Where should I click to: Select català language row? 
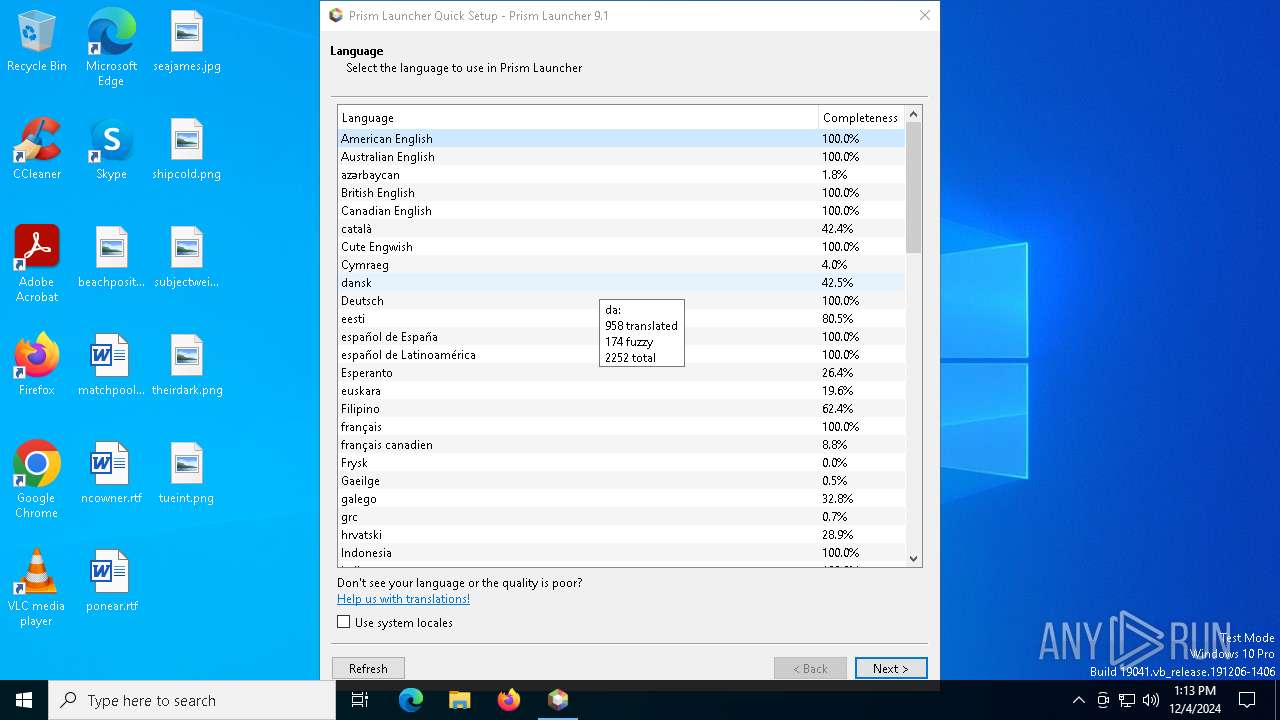tap(621, 229)
